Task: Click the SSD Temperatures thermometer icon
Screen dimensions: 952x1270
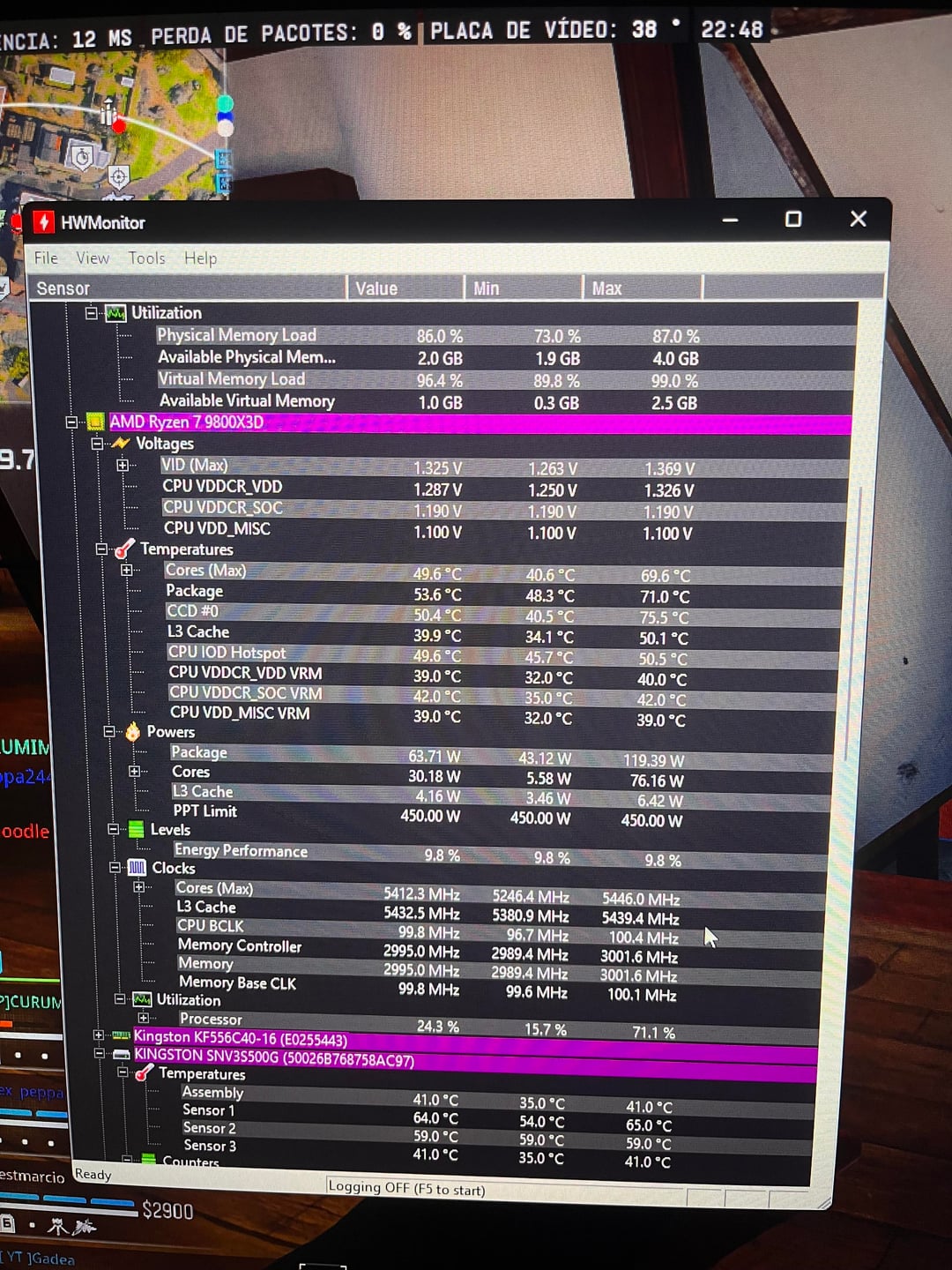Action: click(144, 1072)
